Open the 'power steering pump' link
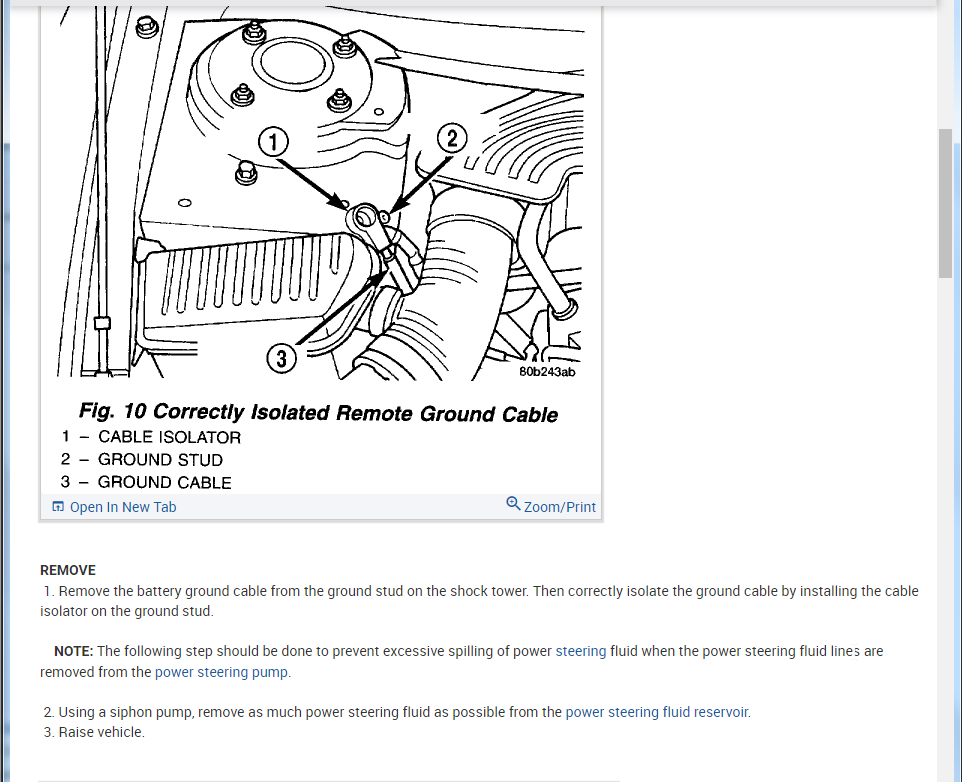This screenshot has width=962, height=782. tap(221, 672)
